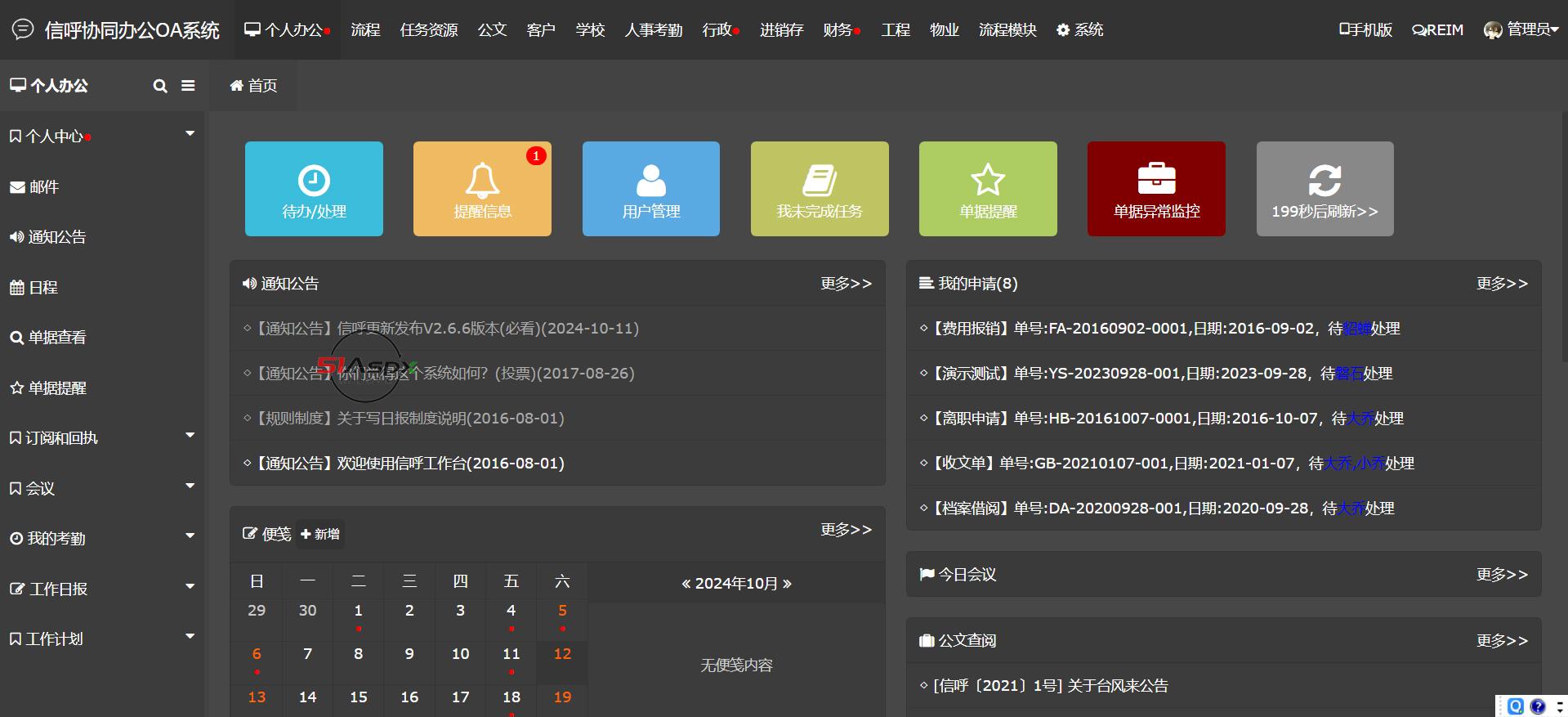Open the 用户管理 user tile
This screenshot has height=717, width=1568.
coord(651,189)
